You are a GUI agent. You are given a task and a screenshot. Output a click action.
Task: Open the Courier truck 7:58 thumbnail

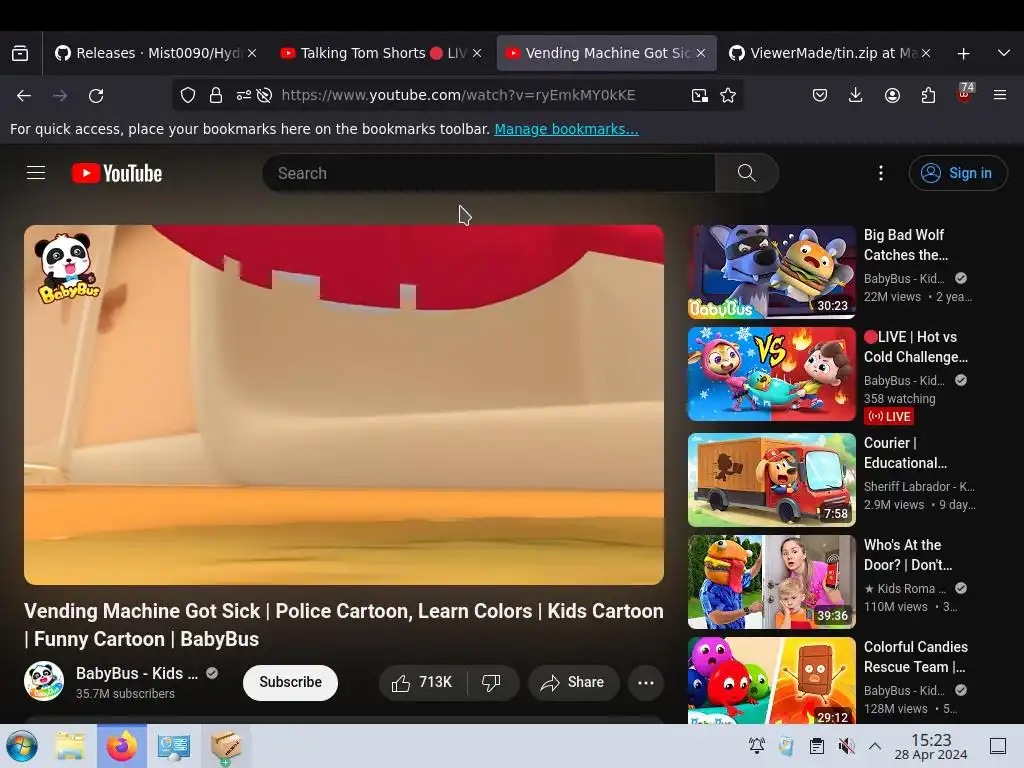772,480
